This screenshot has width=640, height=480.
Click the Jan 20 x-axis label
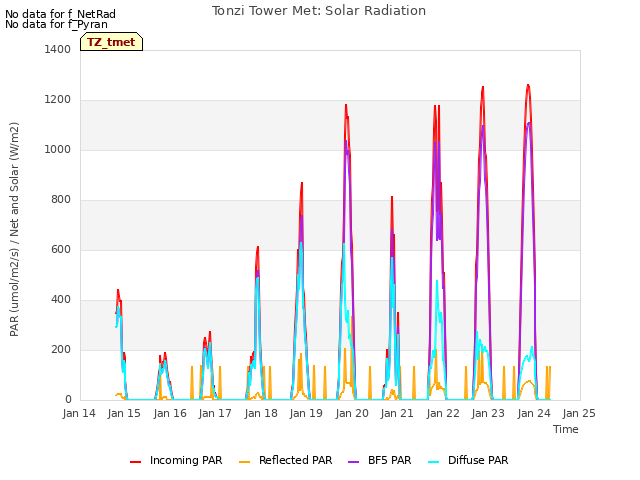352,413
